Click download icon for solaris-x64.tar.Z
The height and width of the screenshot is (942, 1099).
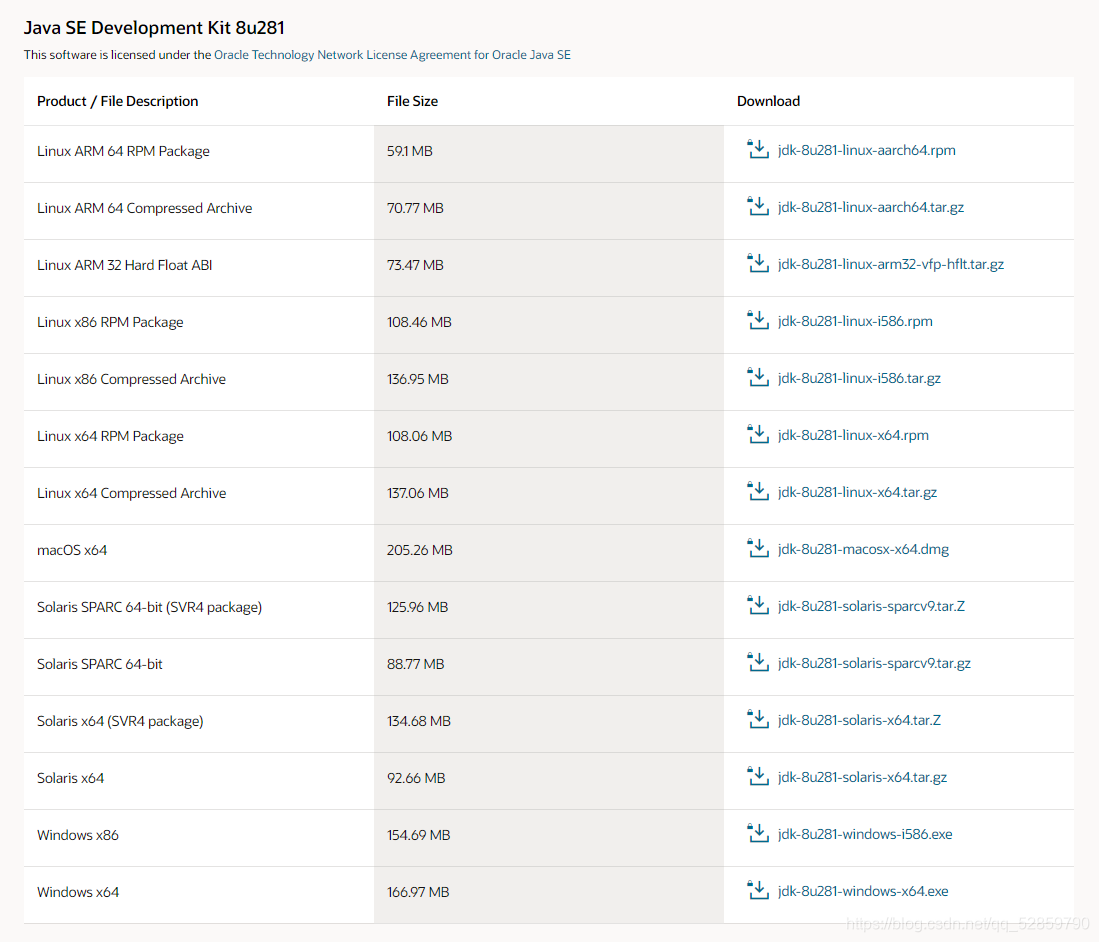tap(758, 719)
